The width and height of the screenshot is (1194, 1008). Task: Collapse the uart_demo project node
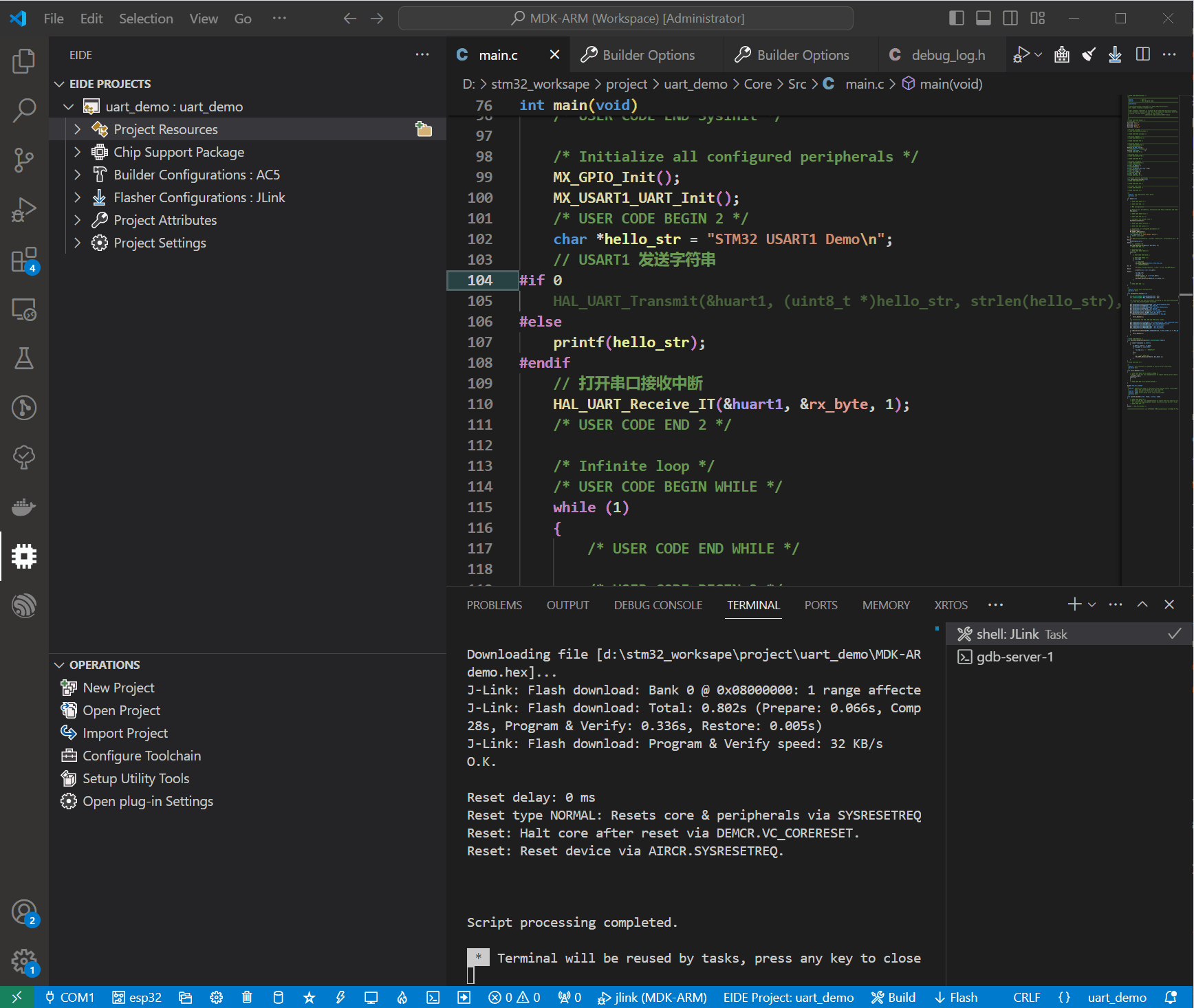(68, 107)
